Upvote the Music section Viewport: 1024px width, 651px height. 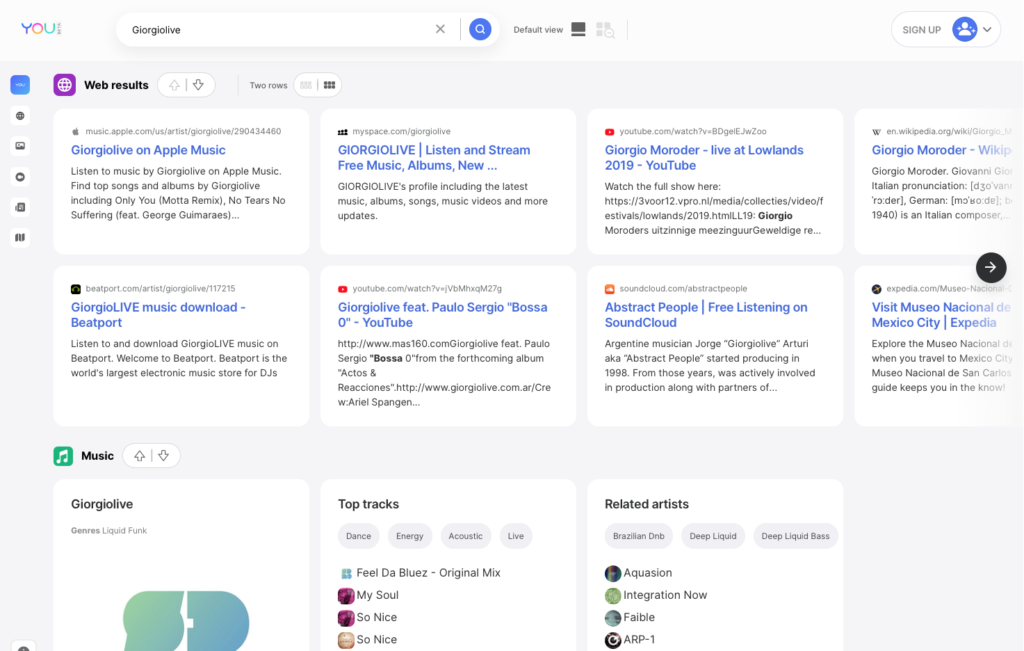click(x=140, y=456)
